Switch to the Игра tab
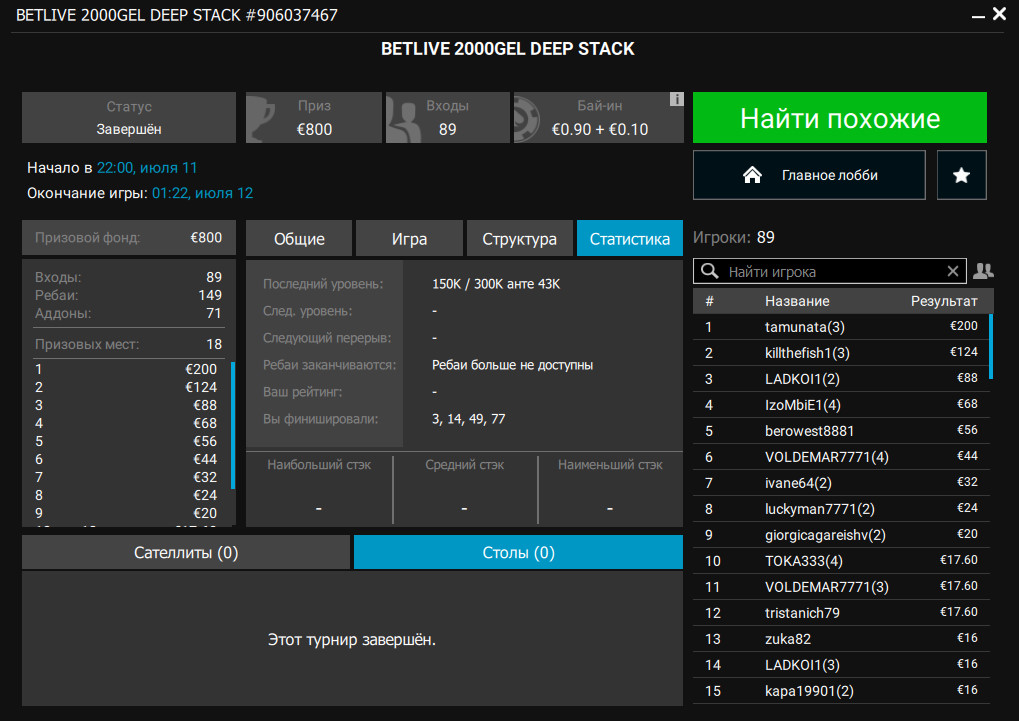Screen dimensions: 1019x721 click(409, 239)
